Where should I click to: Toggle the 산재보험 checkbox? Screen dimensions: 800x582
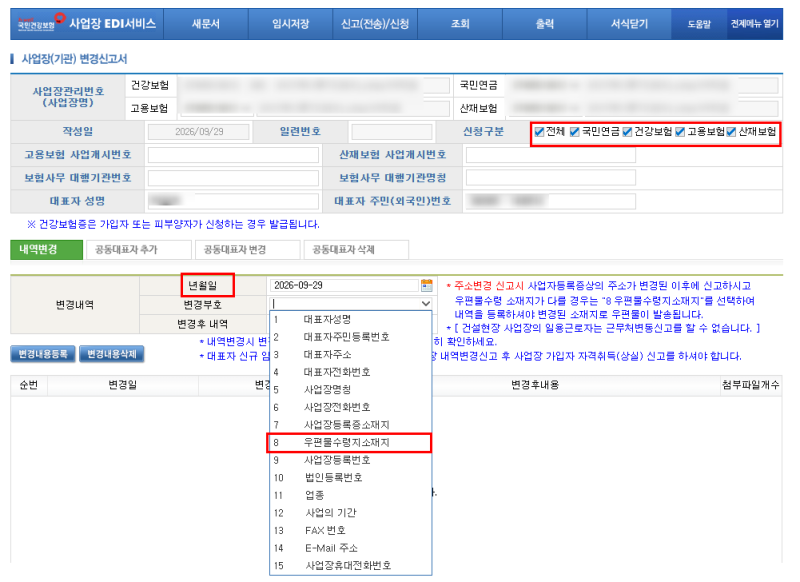tap(731, 132)
